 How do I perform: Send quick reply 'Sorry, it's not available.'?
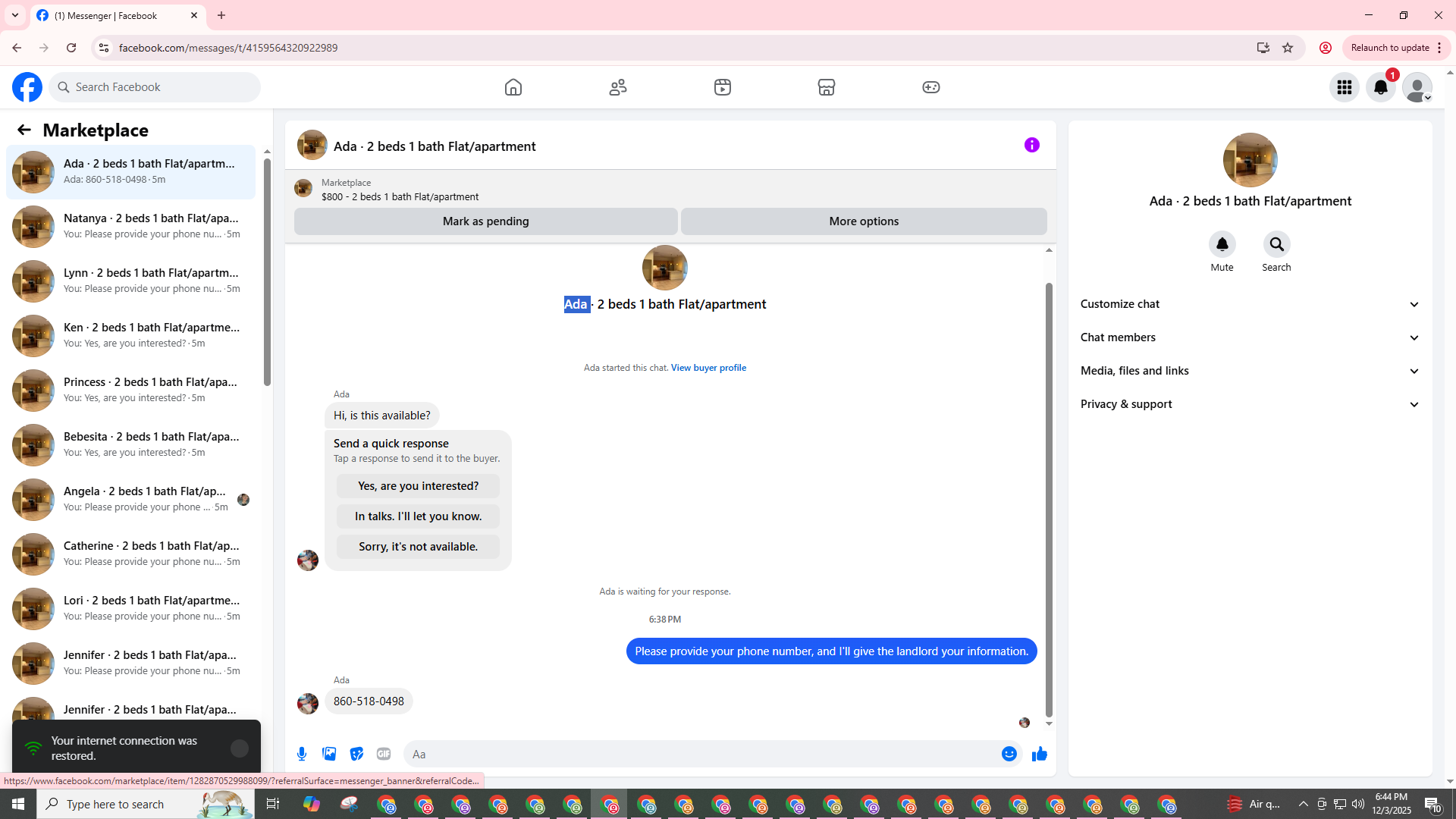pyautogui.click(x=418, y=547)
